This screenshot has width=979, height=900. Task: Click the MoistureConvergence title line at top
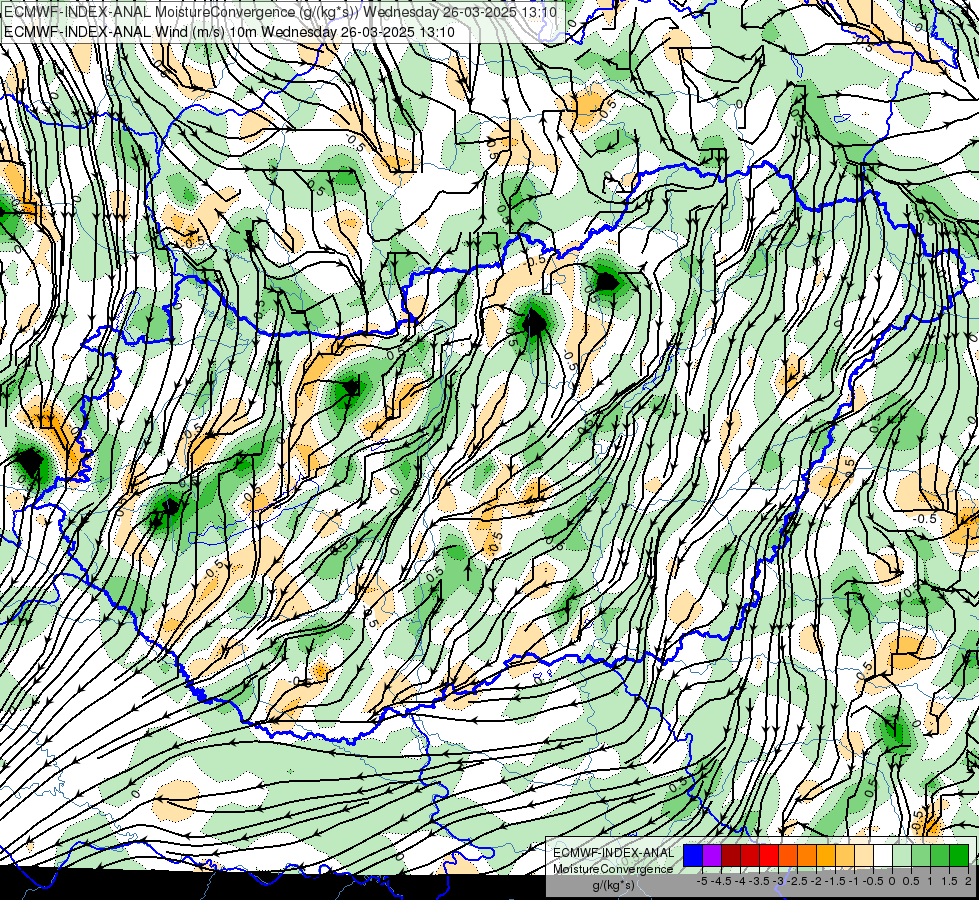(280, 12)
